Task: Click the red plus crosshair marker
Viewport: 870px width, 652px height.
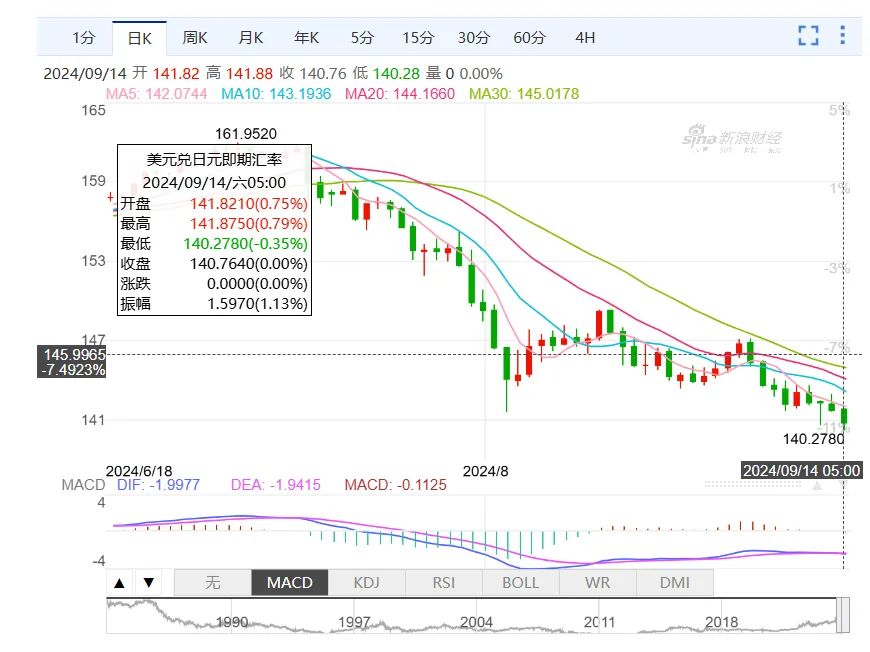Action: pyautogui.click(x=110, y=196)
